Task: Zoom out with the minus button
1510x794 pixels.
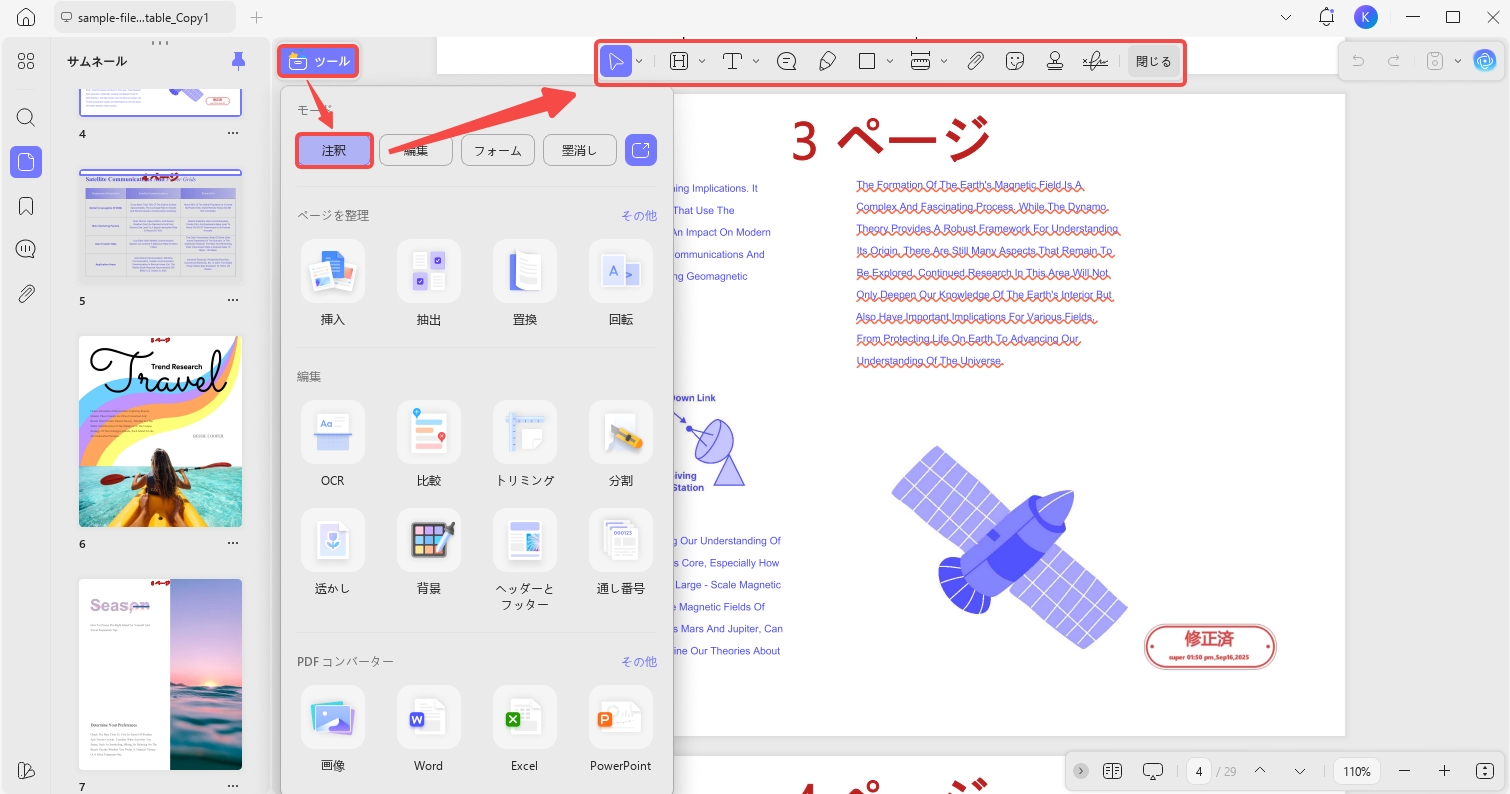Action: point(1404,771)
